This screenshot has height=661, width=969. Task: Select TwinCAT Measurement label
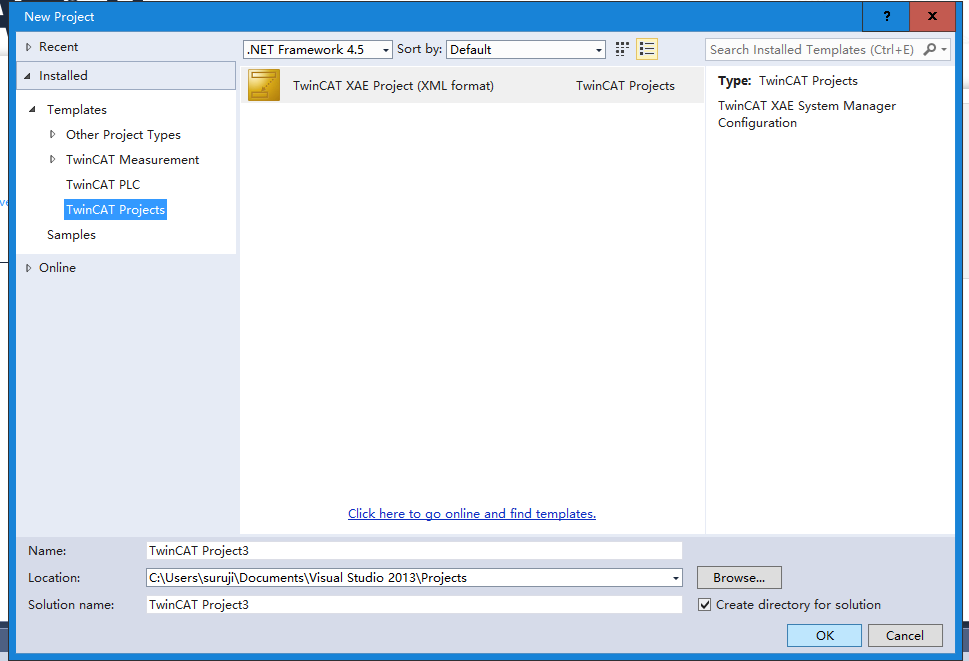pyautogui.click(x=132, y=159)
